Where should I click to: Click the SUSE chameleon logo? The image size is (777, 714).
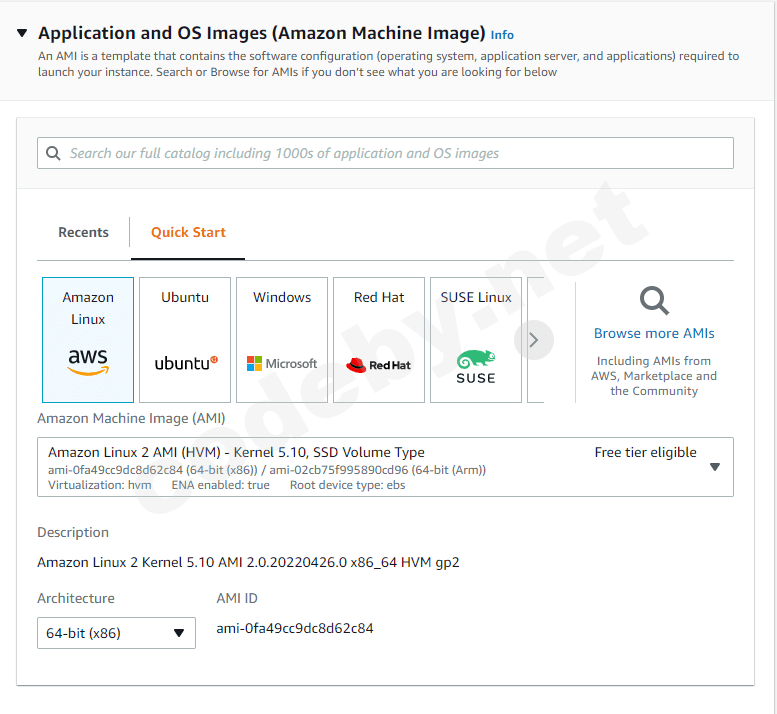click(476, 367)
